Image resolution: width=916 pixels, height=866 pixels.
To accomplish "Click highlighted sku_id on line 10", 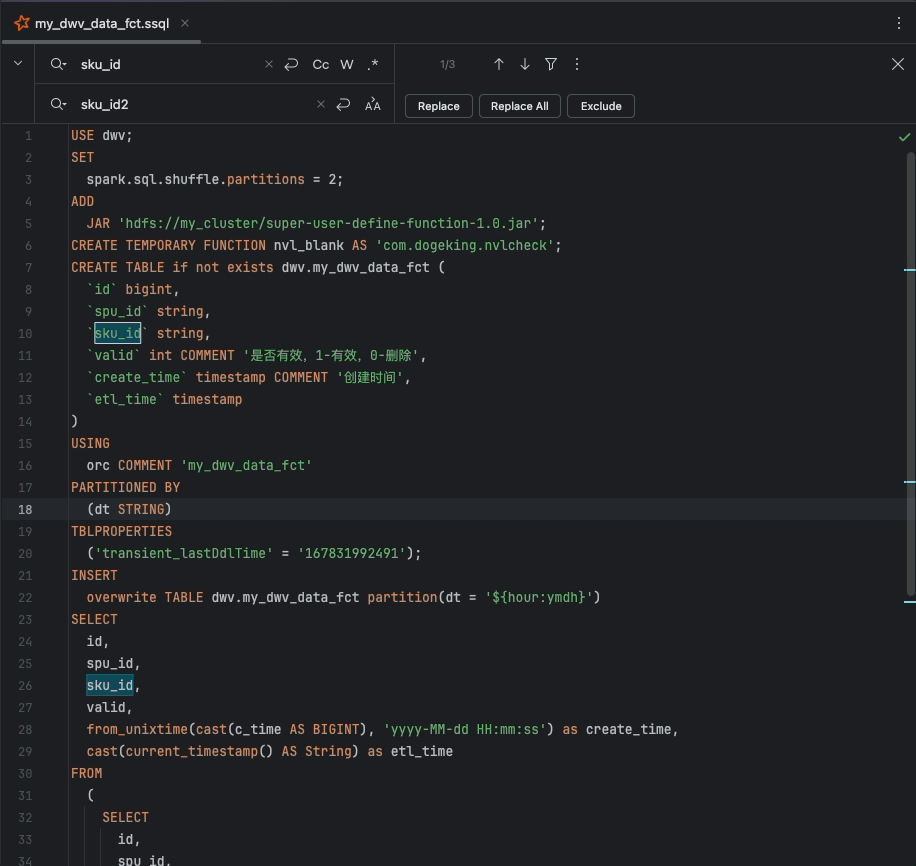I will [117, 333].
